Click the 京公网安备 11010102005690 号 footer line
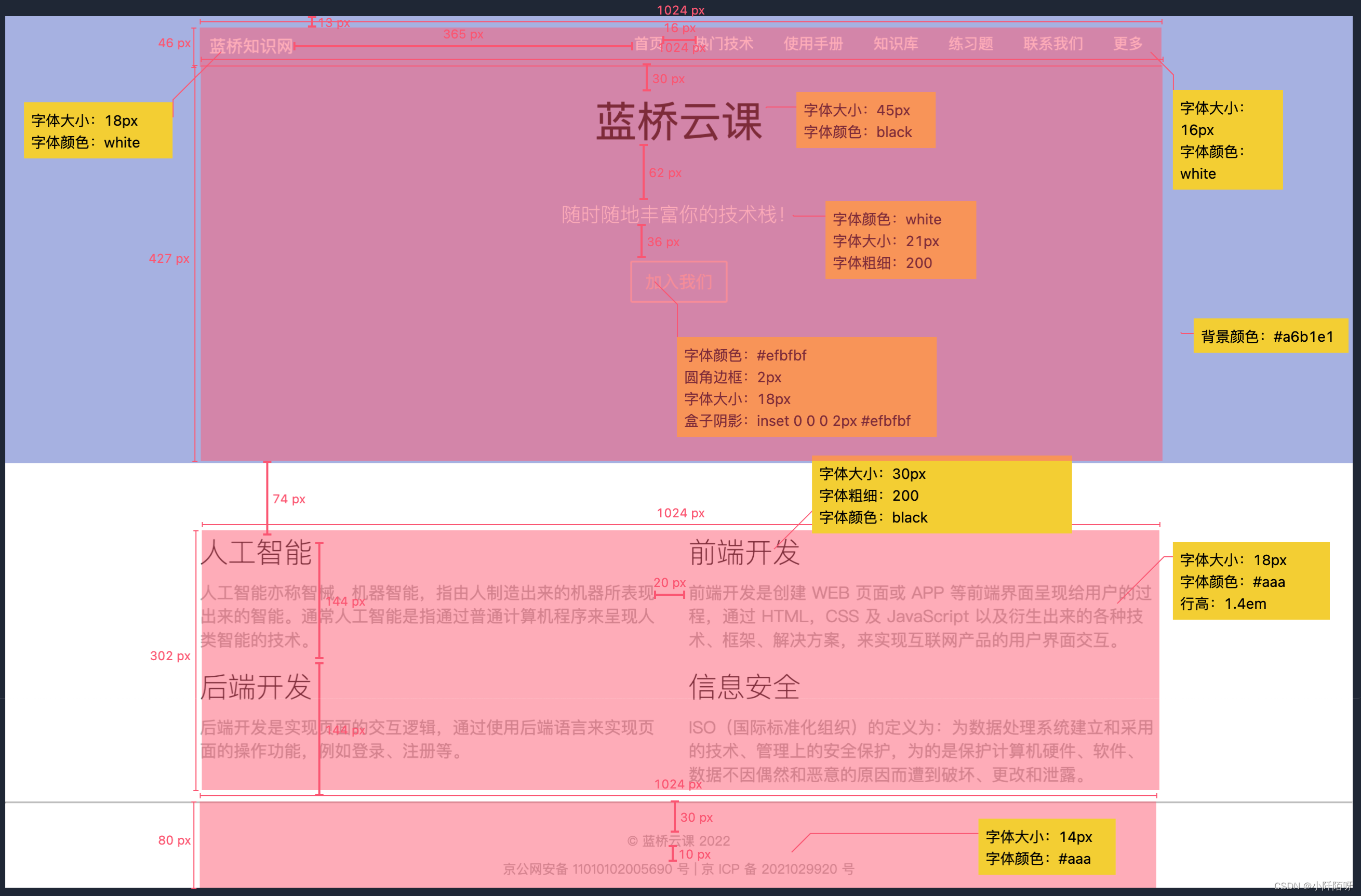1361x896 pixels. [x=679, y=869]
